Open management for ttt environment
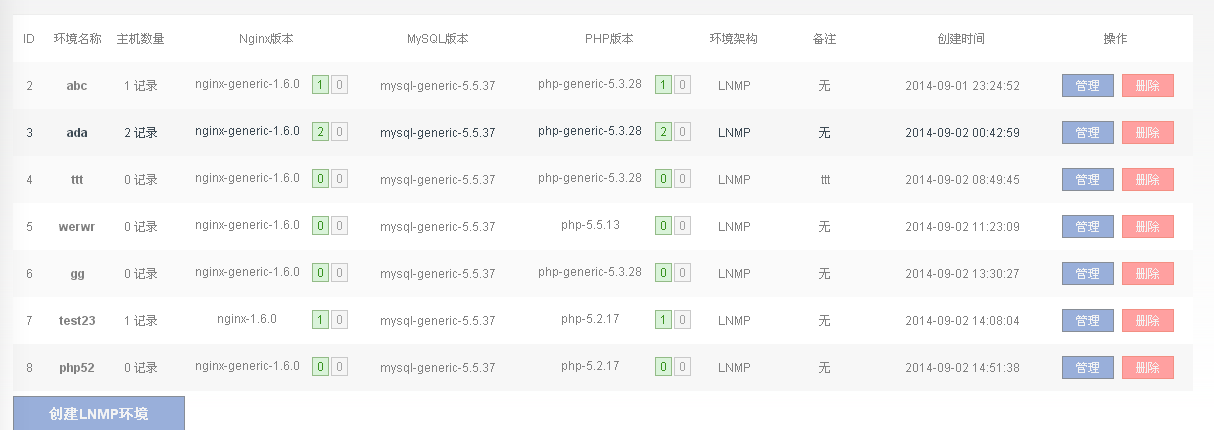This screenshot has width=1214, height=430. pos(1087,180)
